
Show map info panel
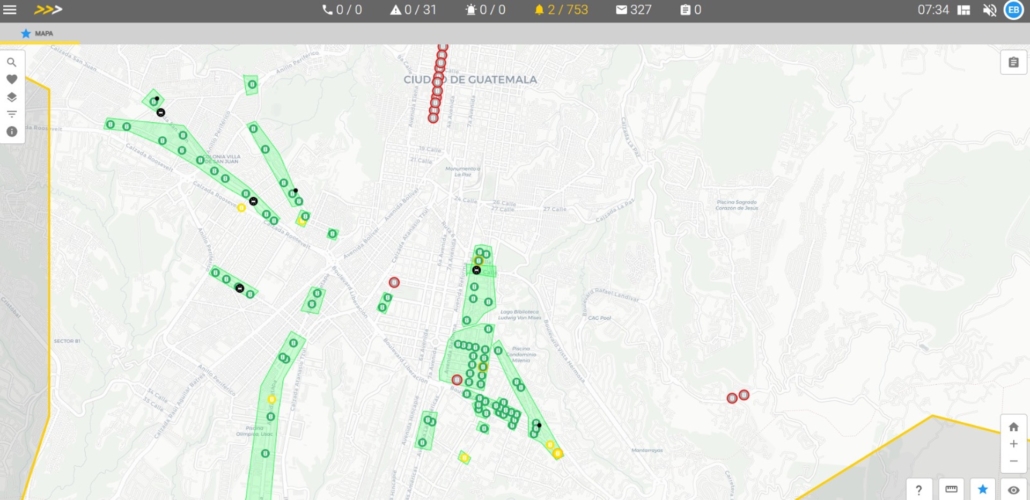(12, 131)
